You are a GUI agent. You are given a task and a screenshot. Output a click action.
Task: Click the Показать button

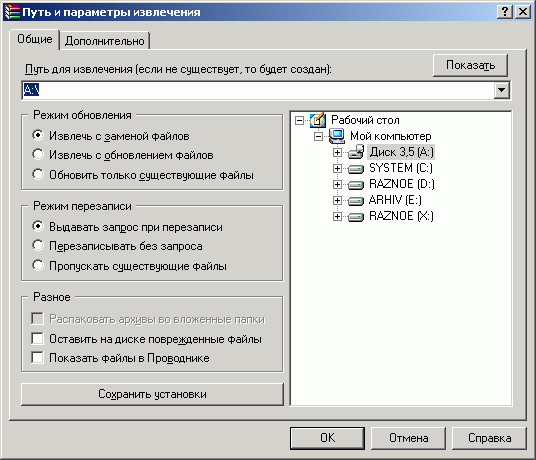click(x=470, y=65)
